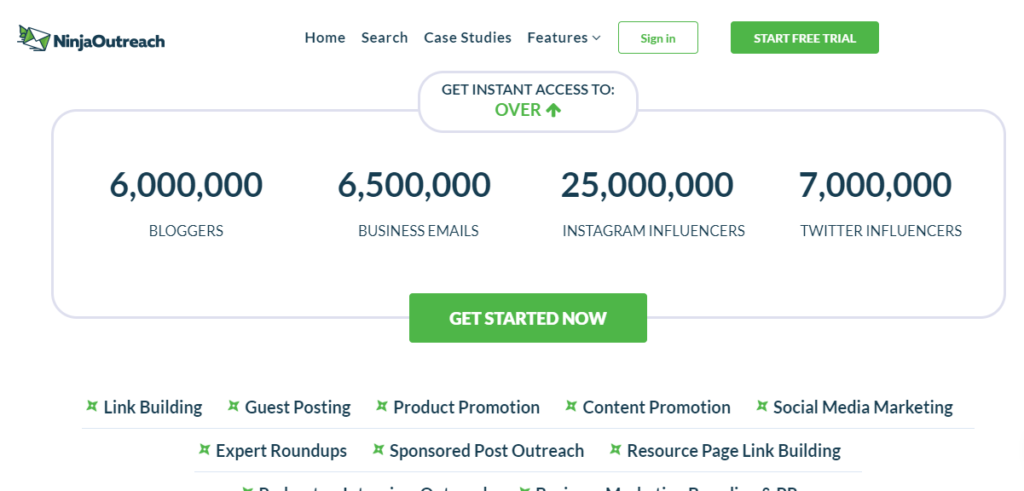Click the 6,000,000 bloggers statistic
The image size is (1024, 491).
tap(186, 185)
